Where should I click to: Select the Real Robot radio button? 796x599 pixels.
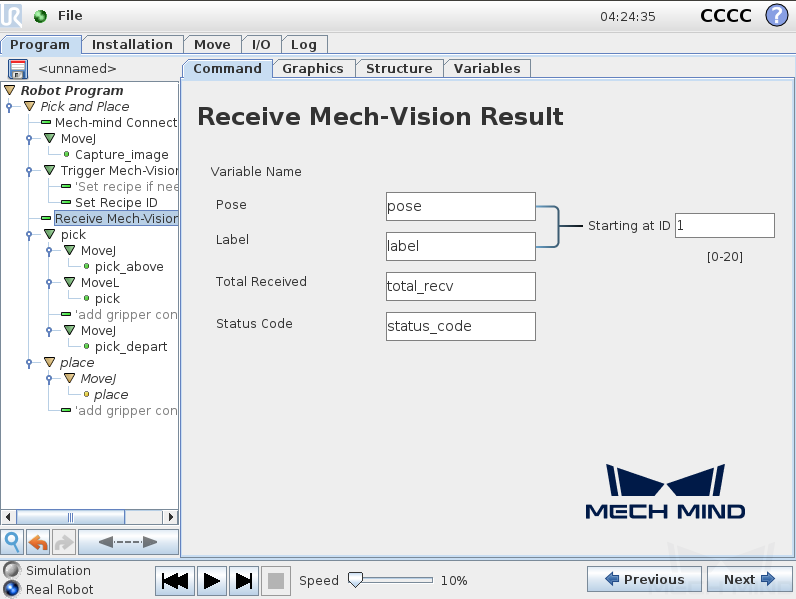[11, 589]
